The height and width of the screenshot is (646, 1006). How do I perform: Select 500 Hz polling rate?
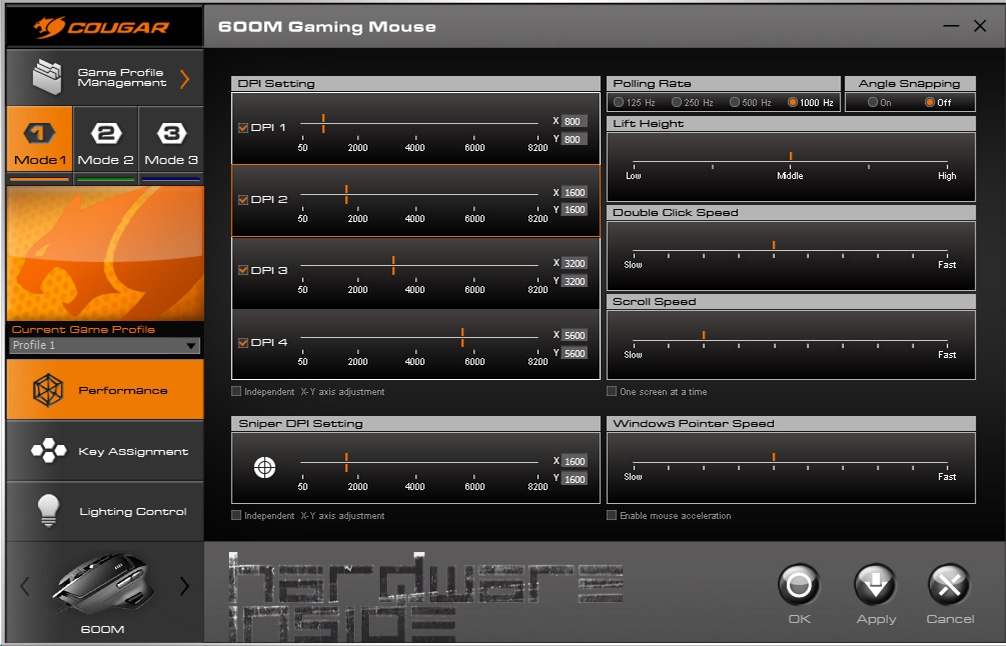click(735, 102)
